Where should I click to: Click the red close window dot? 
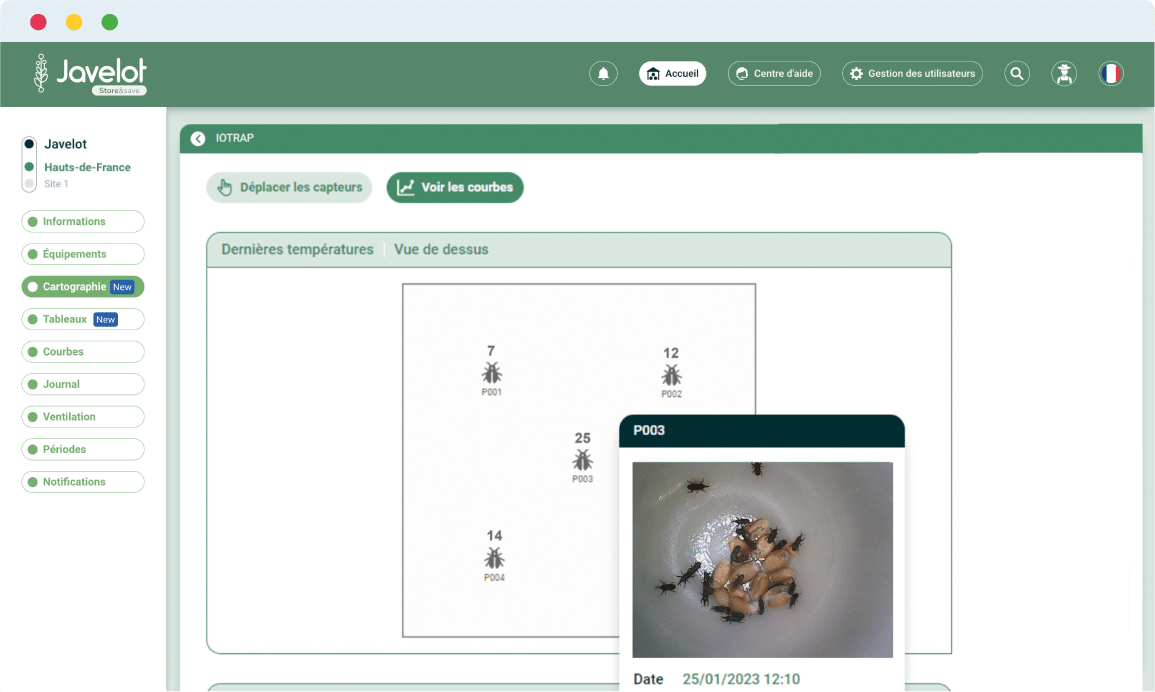[x=38, y=22]
